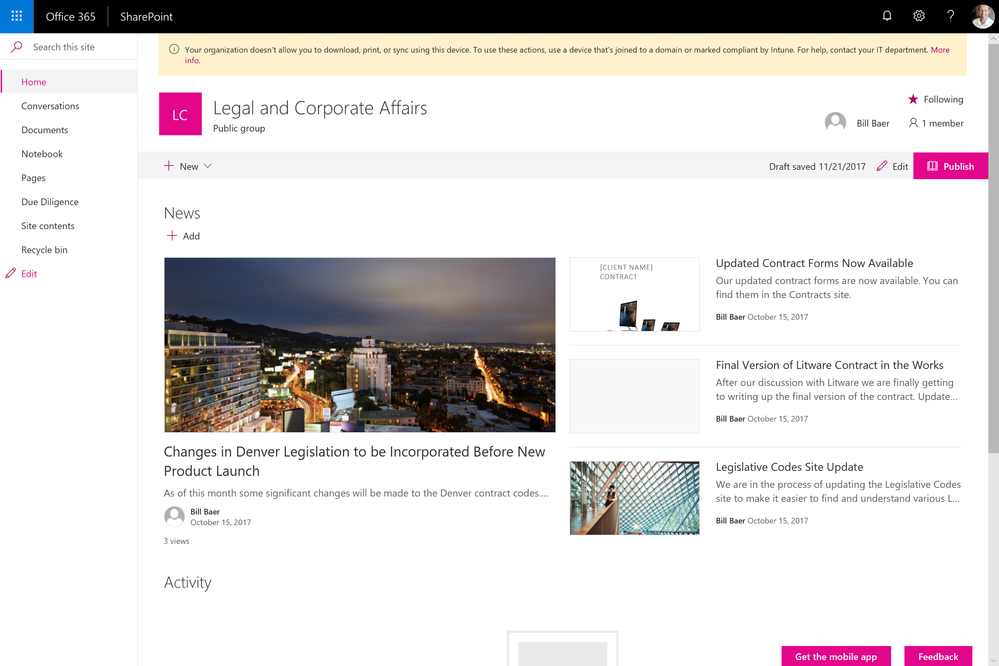Viewport: 999px width, 666px height.
Task: Select Site contents in the sidebar
Action: (48, 226)
